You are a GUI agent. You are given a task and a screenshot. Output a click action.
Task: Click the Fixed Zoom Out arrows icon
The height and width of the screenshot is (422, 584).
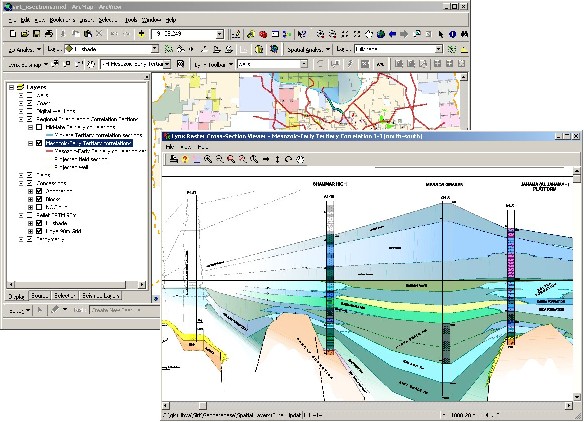(x=357, y=34)
